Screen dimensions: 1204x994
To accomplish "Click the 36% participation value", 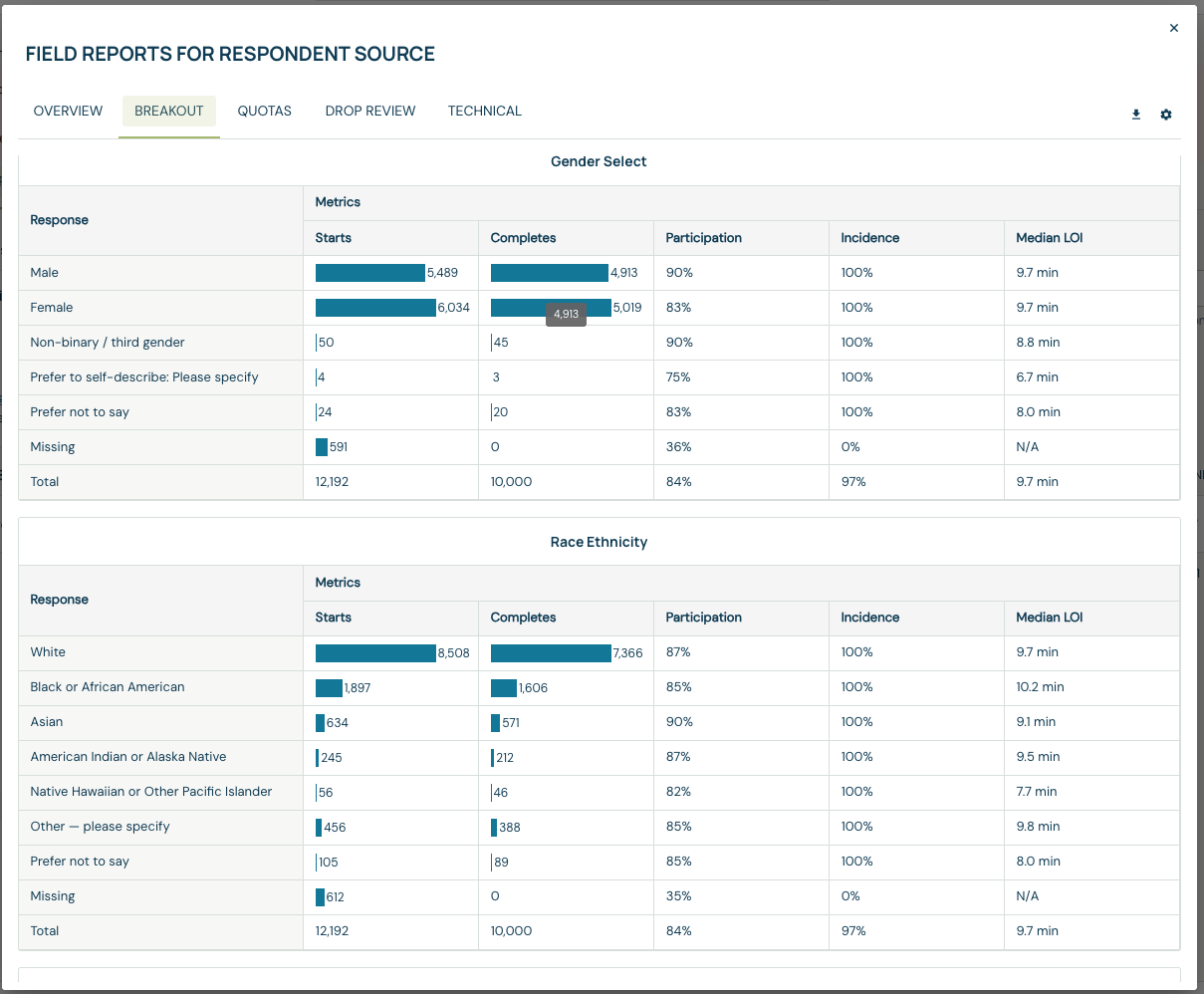I will coord(678,447).
